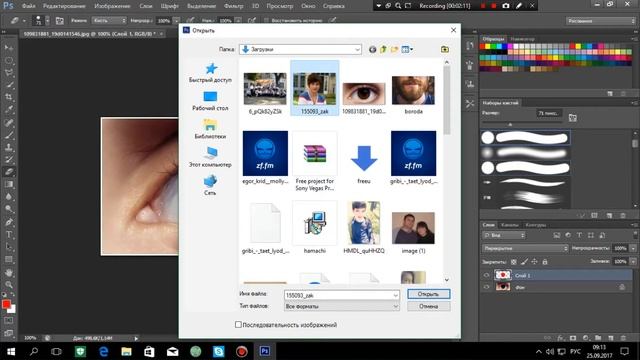Select the Gradient tool
Screen dimensions: 640x360
(x=9, y=184)
